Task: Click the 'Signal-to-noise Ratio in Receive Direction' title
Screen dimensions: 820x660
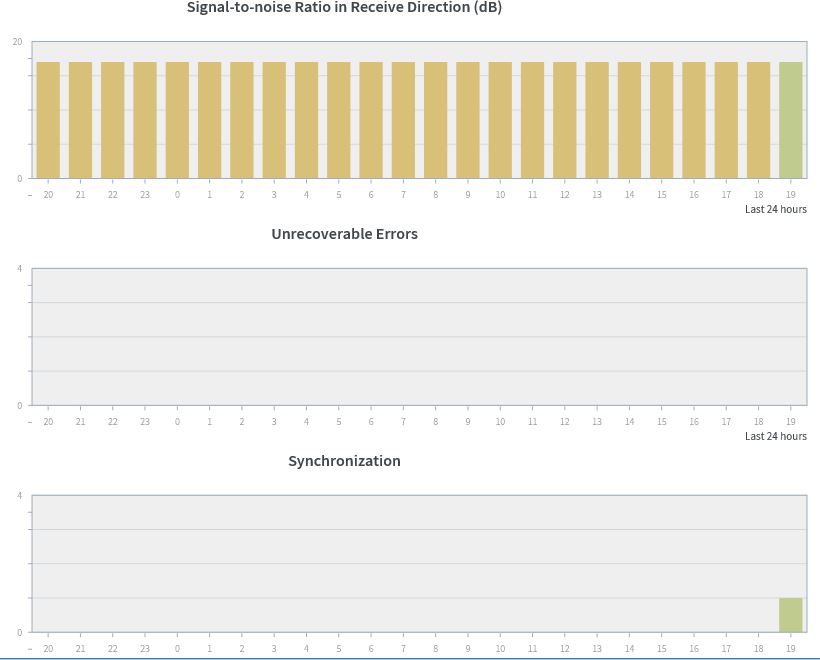Action: click(x=344, y=8)
